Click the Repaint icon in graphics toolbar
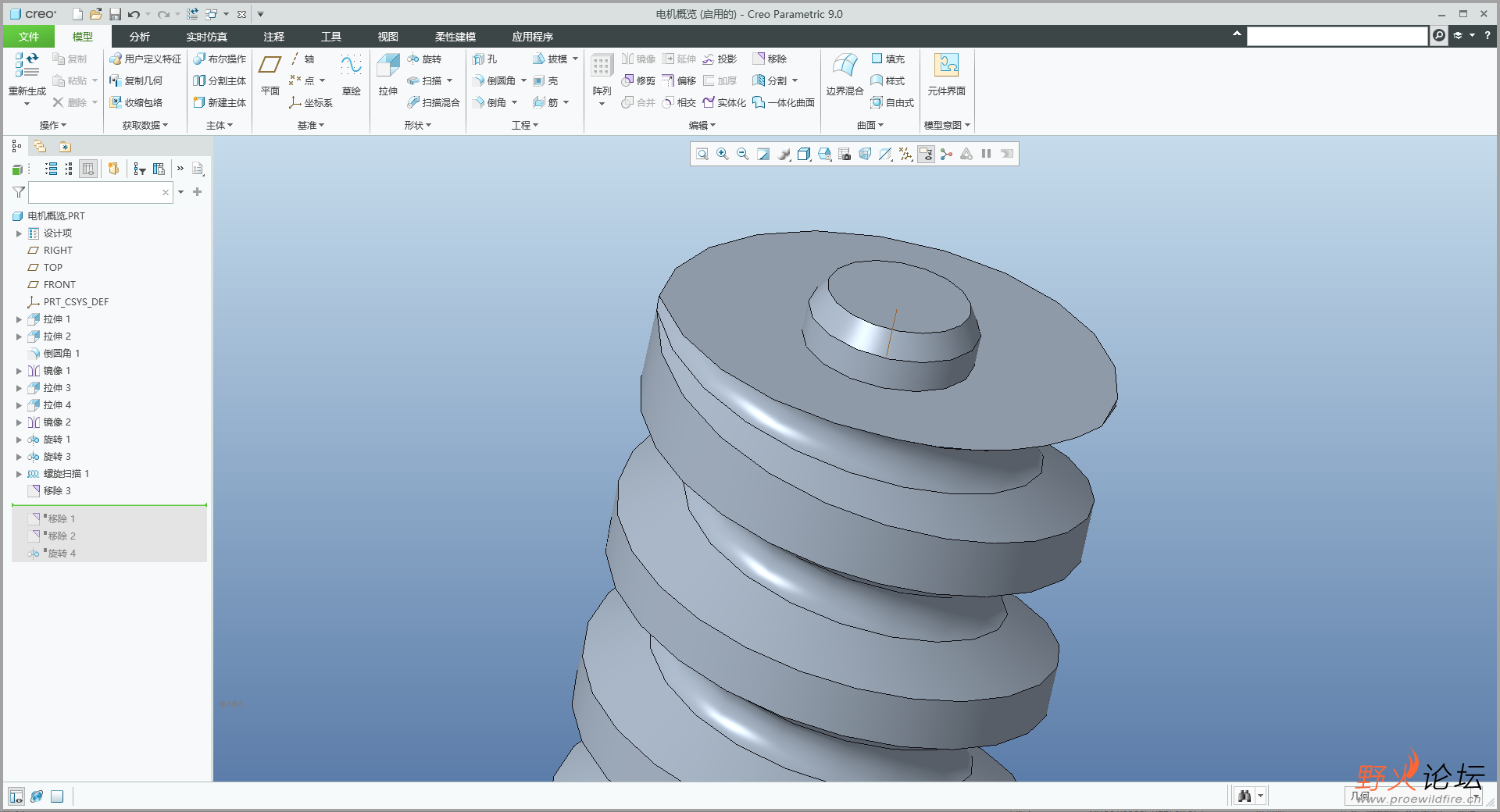Viewport: 1500px width, 812px height. pyautogui.click(x=763, y=154)
